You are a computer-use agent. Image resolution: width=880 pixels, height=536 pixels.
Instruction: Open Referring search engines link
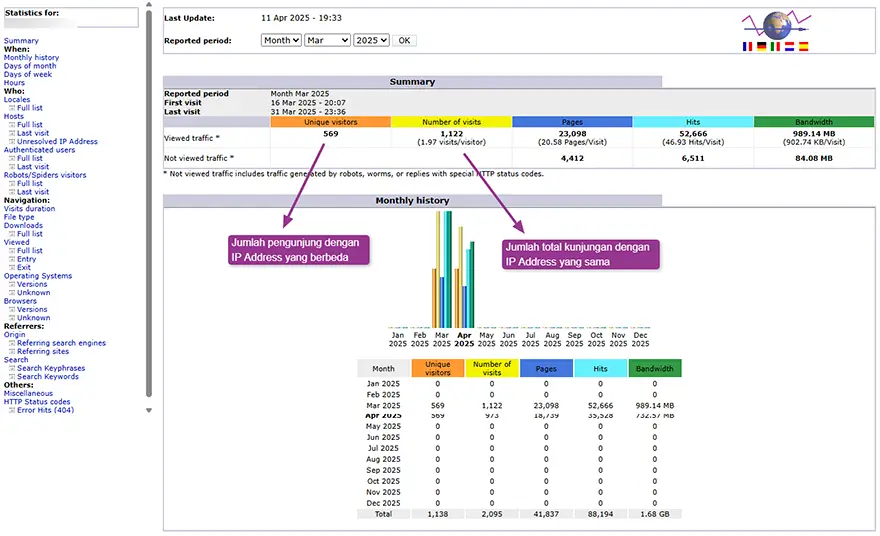61,343
